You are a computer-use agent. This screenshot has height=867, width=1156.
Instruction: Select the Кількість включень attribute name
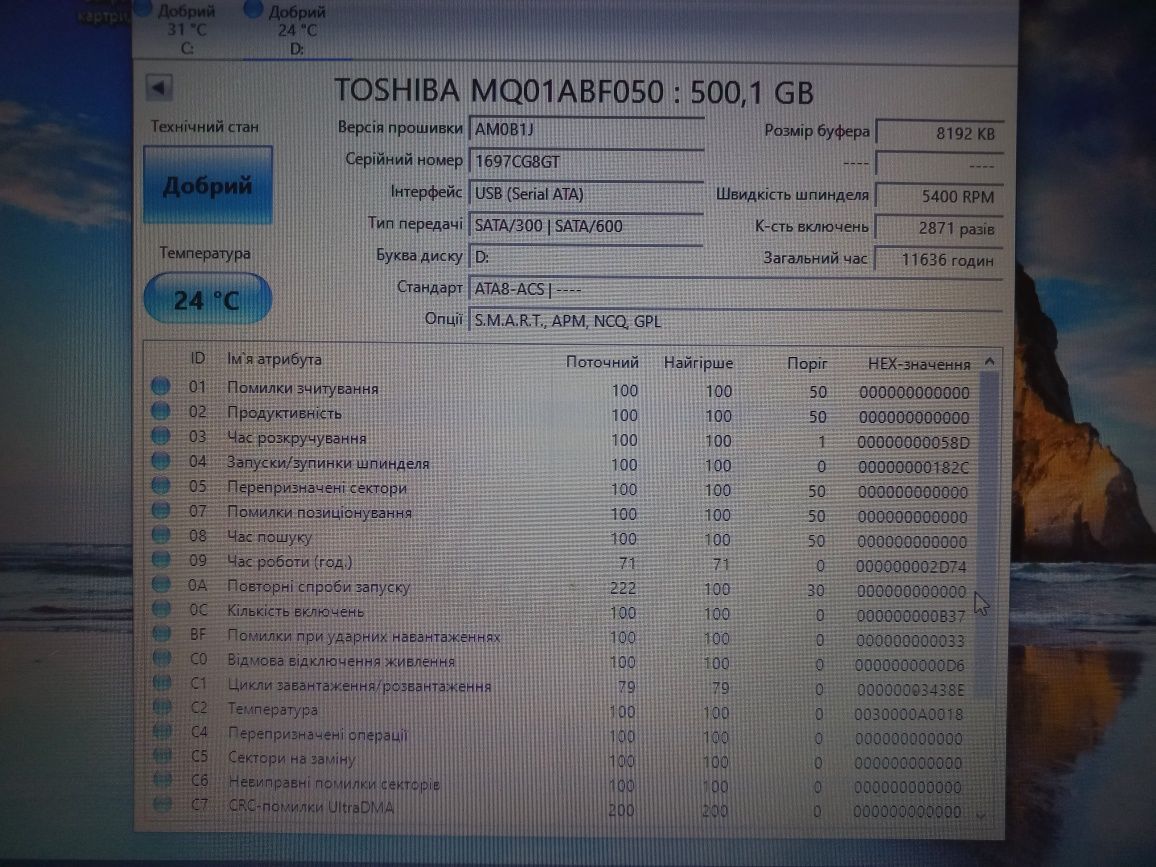[295, 611]
